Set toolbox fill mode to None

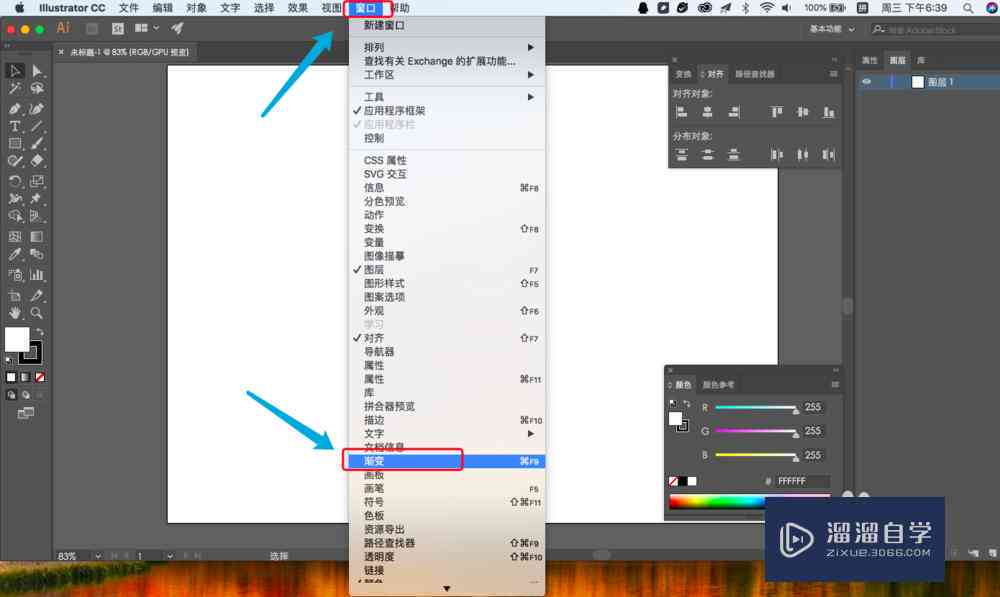coord(40,378)
